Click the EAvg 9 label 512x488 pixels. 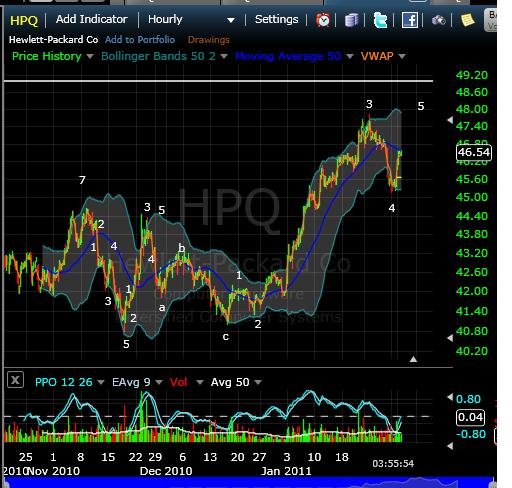pyautogui.click(x=131, y=382)
